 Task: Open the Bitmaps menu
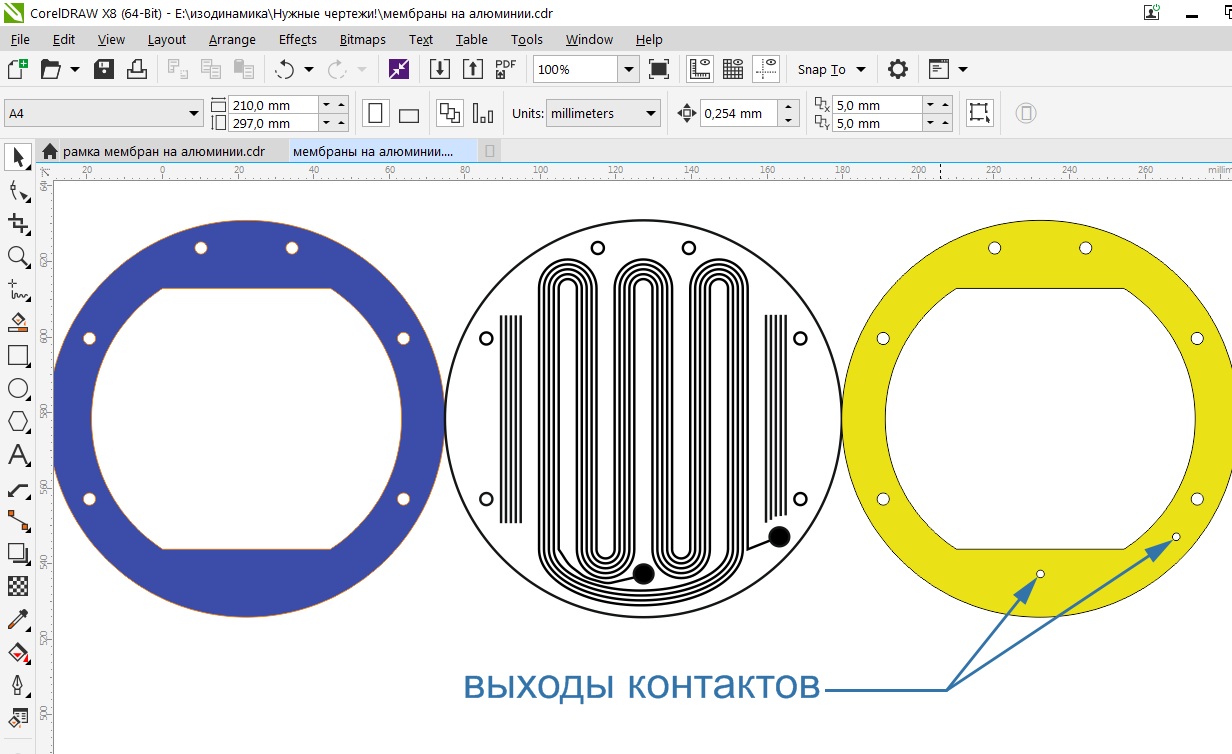point(362,39)
